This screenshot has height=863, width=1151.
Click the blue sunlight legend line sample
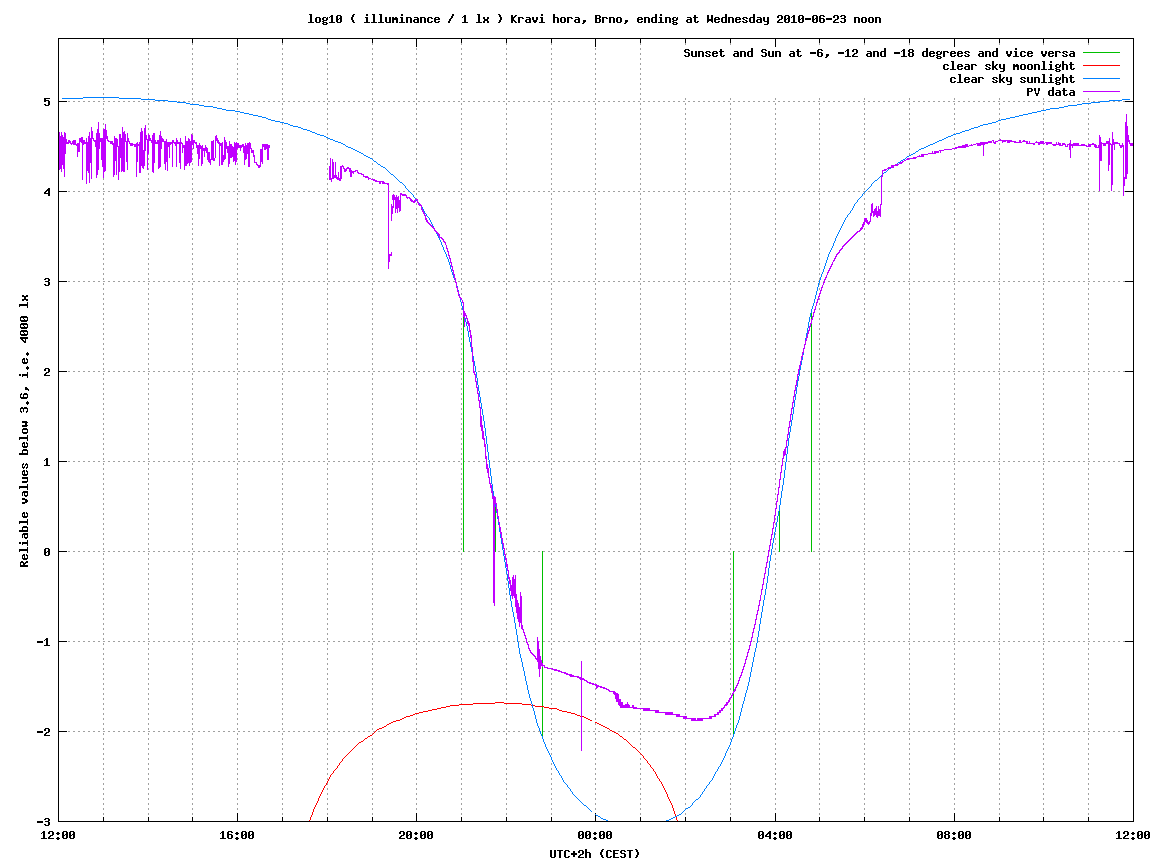click(1101, 79)
